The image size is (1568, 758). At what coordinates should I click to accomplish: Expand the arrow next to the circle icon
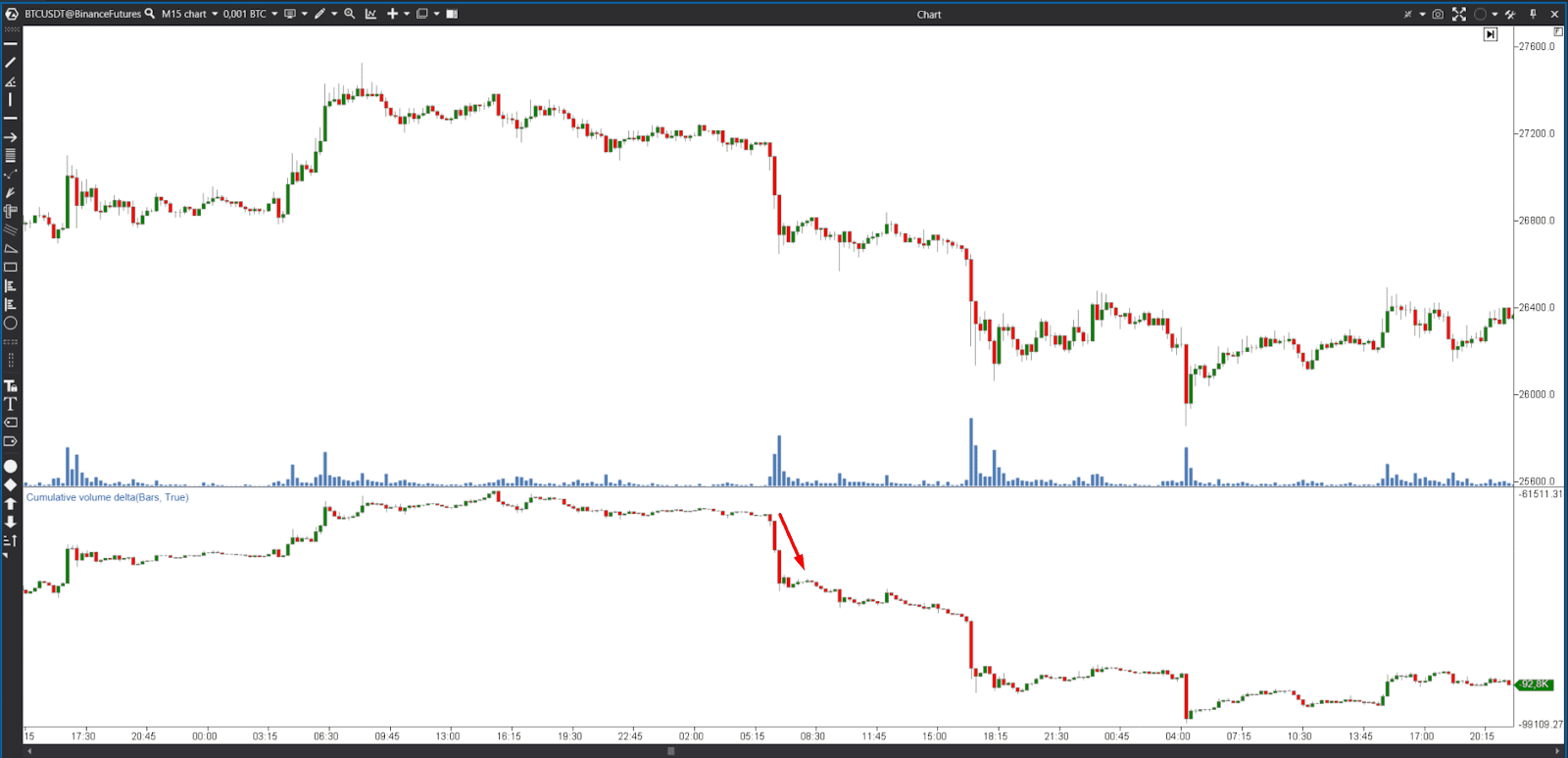[x=1494, y=14]
